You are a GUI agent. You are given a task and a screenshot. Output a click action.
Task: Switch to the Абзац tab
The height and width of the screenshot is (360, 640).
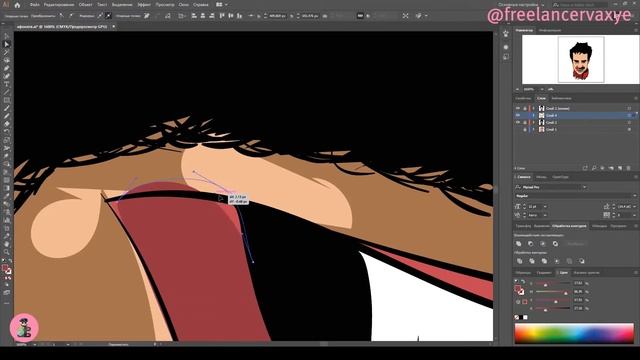[x=541, y=177]
